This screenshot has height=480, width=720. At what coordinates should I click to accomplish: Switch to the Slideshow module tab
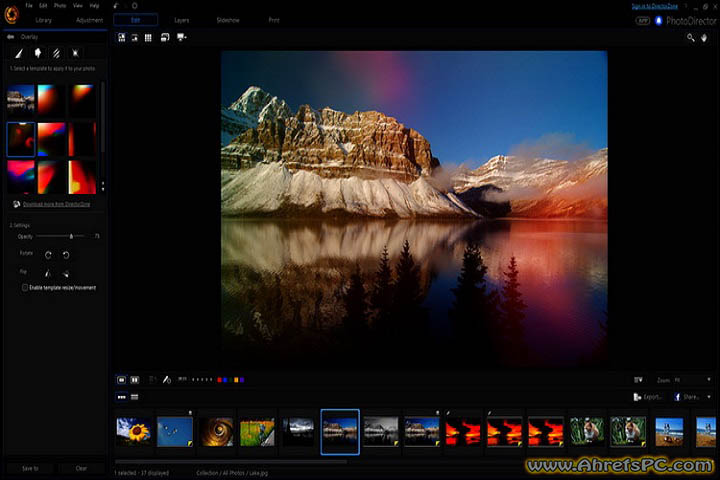tap(228, 21)
